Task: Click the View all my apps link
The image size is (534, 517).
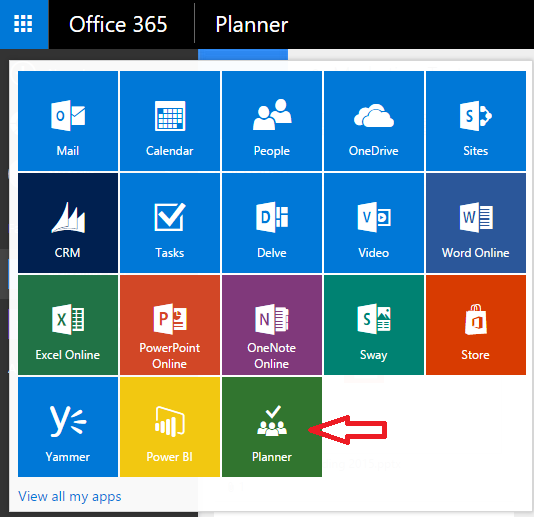Action: (x=69, y=497)
